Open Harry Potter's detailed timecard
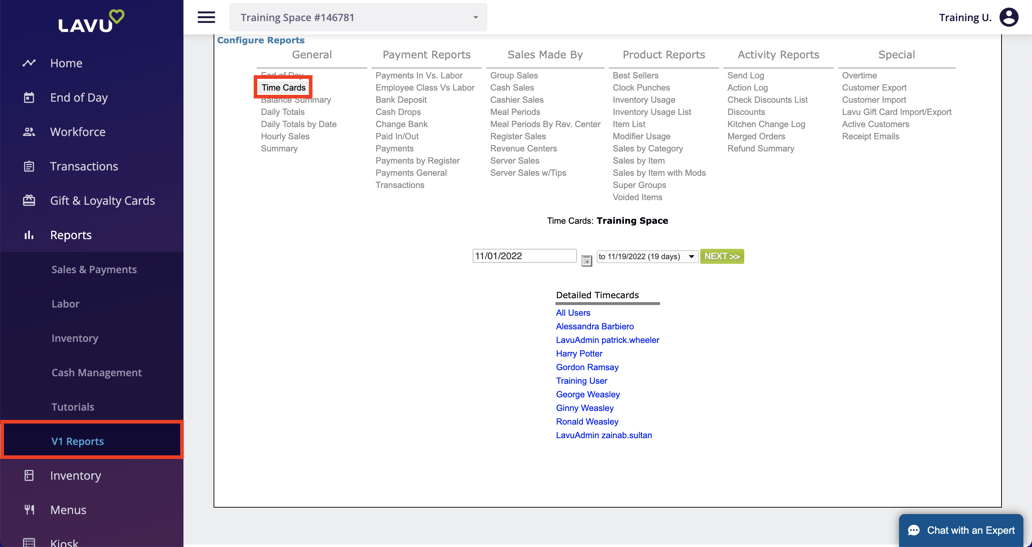1032x547 pixels. (x=579, y=354)
